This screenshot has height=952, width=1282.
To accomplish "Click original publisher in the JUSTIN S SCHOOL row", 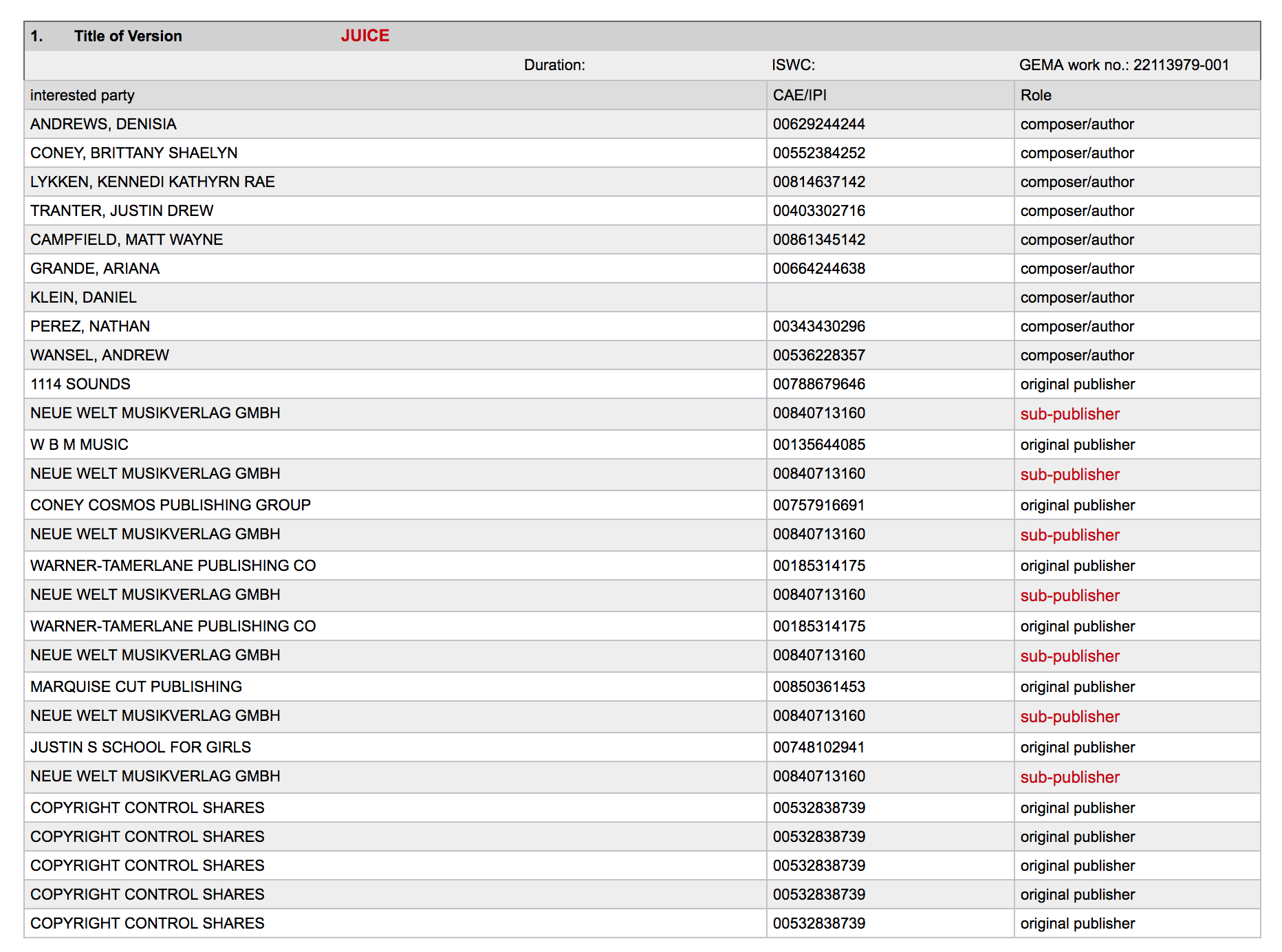I will point(1078,748).
